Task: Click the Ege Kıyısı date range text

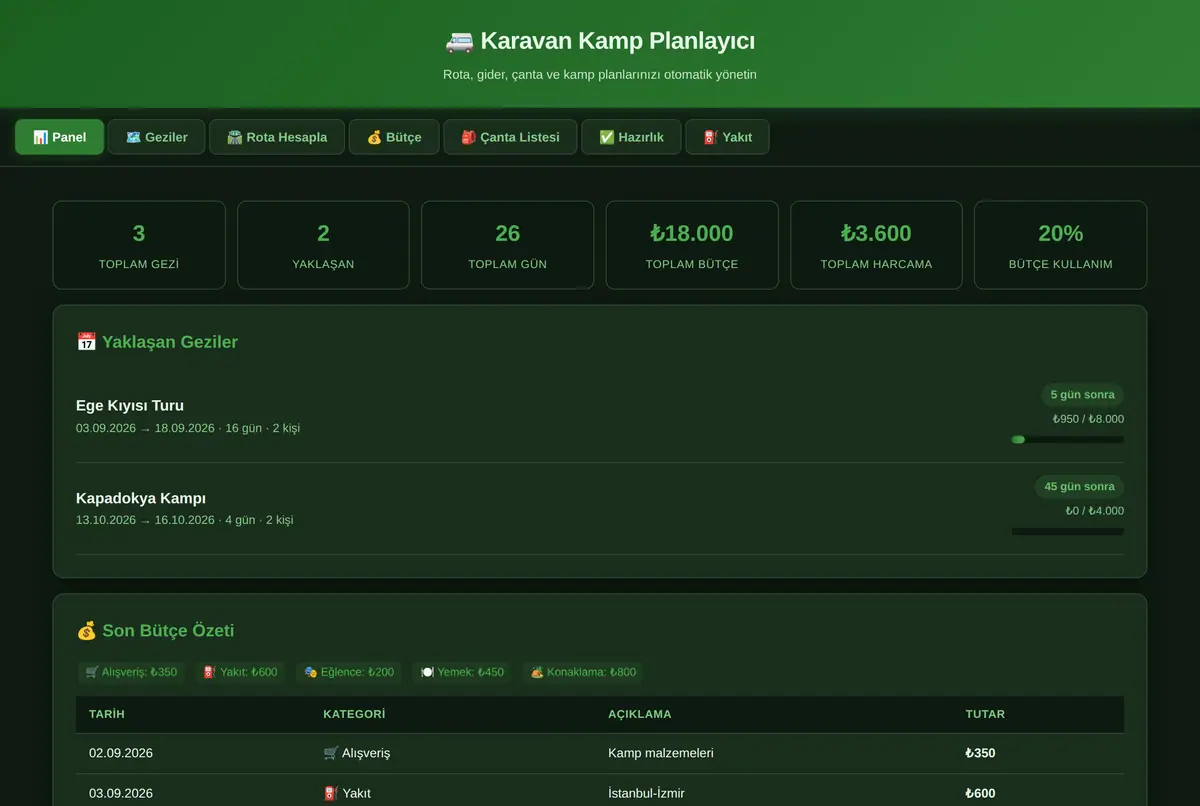Action: click(188, 428)
